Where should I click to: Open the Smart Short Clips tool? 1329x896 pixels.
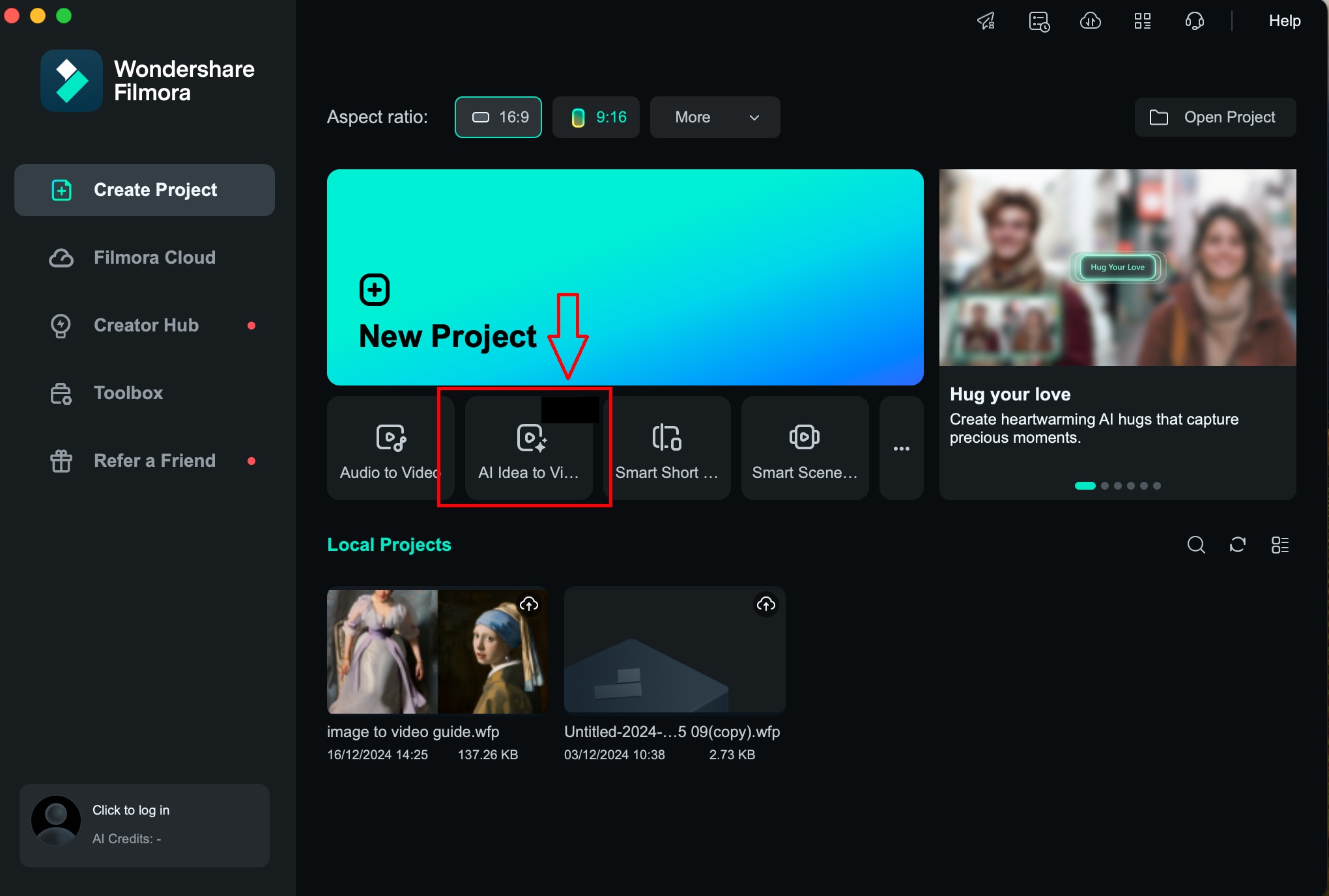point(666,448)
